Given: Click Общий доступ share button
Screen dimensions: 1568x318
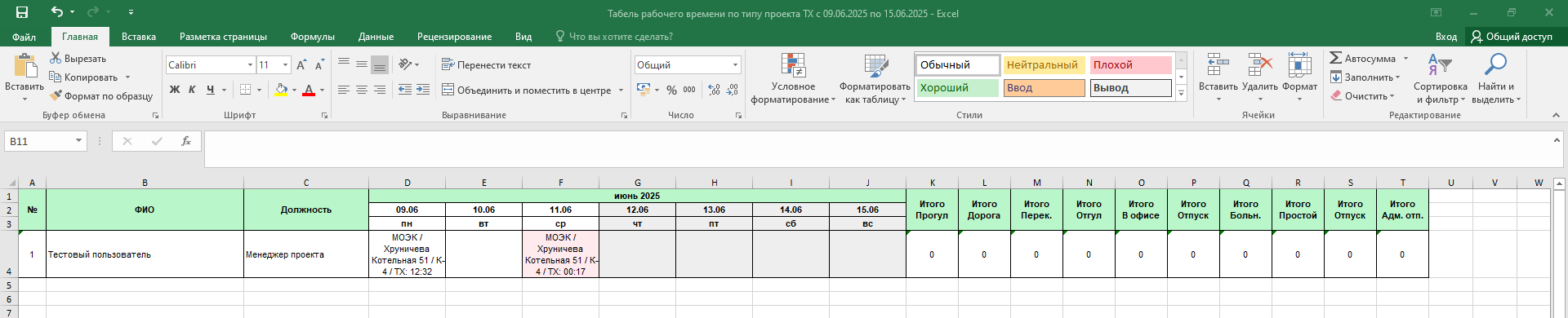Looking at the screenshot, I should pos(1512,37).
